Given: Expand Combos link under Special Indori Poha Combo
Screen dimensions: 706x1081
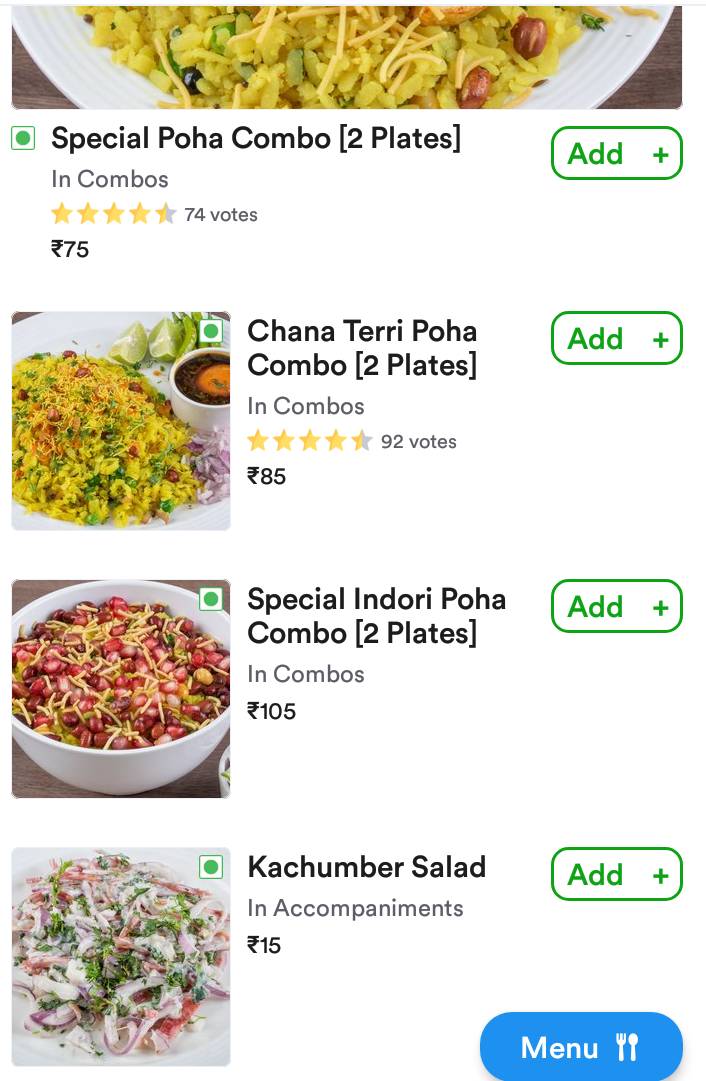Looking at the screenshot, I should (306, 673).
